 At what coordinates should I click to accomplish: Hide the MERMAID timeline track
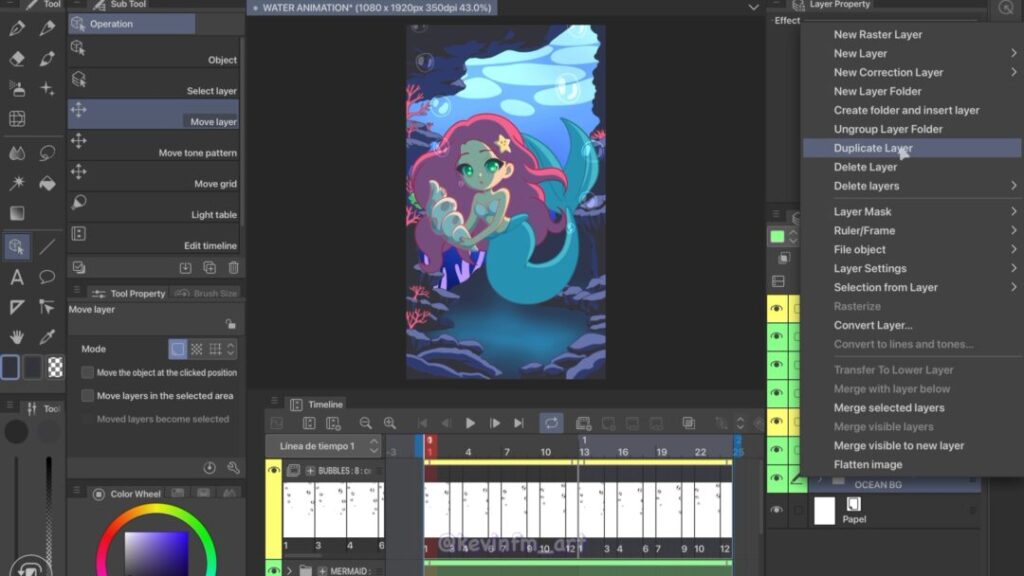click(274, 570)
